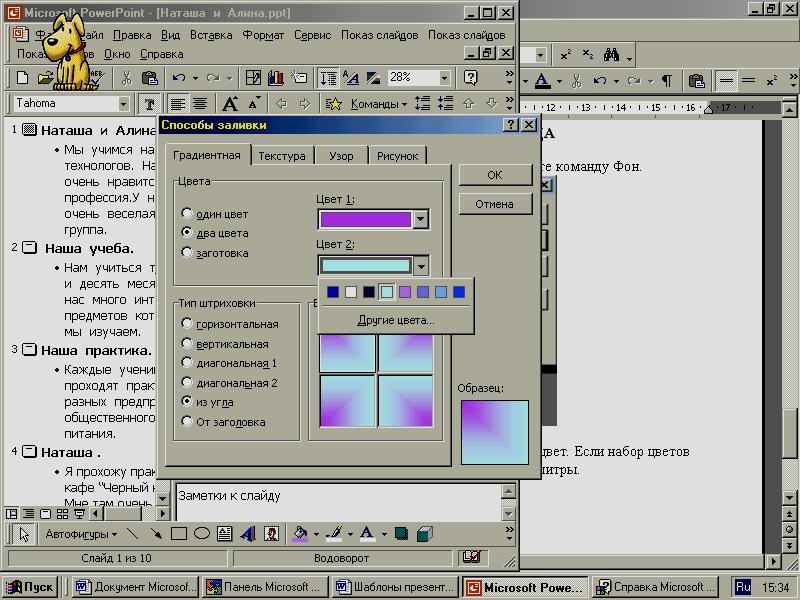Image resolution: width=800 pixels, height=600 pixels.
Task: Open the 28% zoom dropdown
Action: pyautogui.click(x=444, y=78)
